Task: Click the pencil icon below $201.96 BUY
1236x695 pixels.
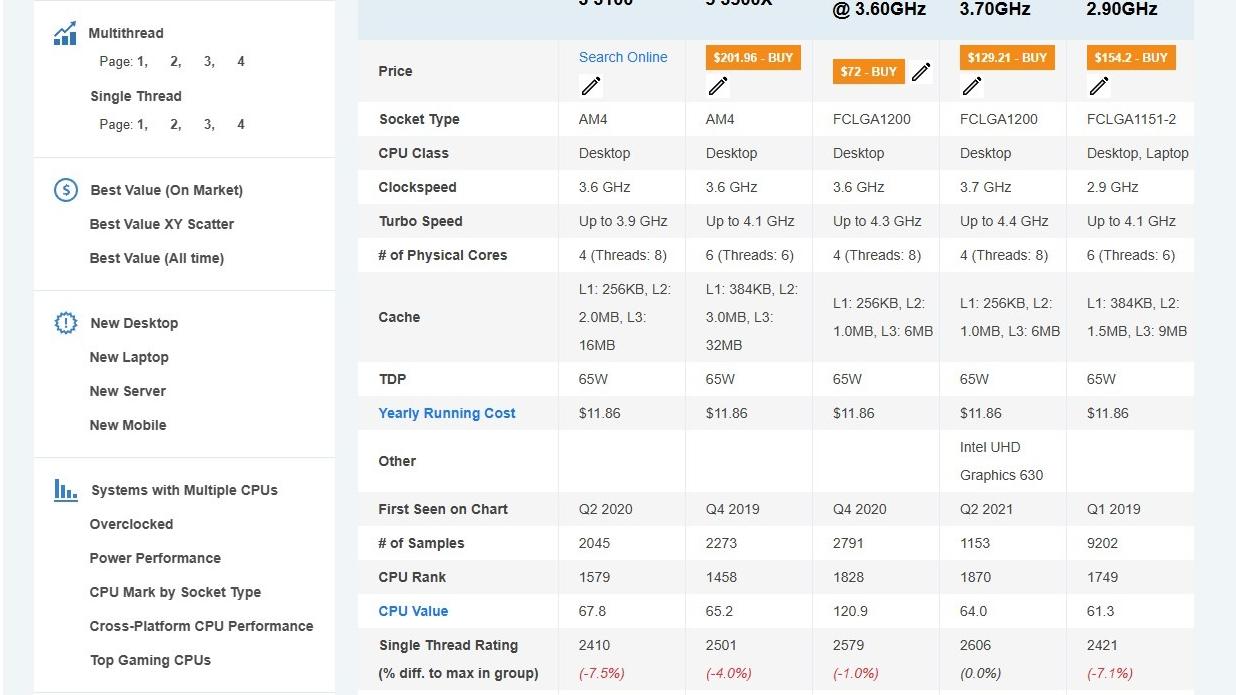Action: [717, 86]
